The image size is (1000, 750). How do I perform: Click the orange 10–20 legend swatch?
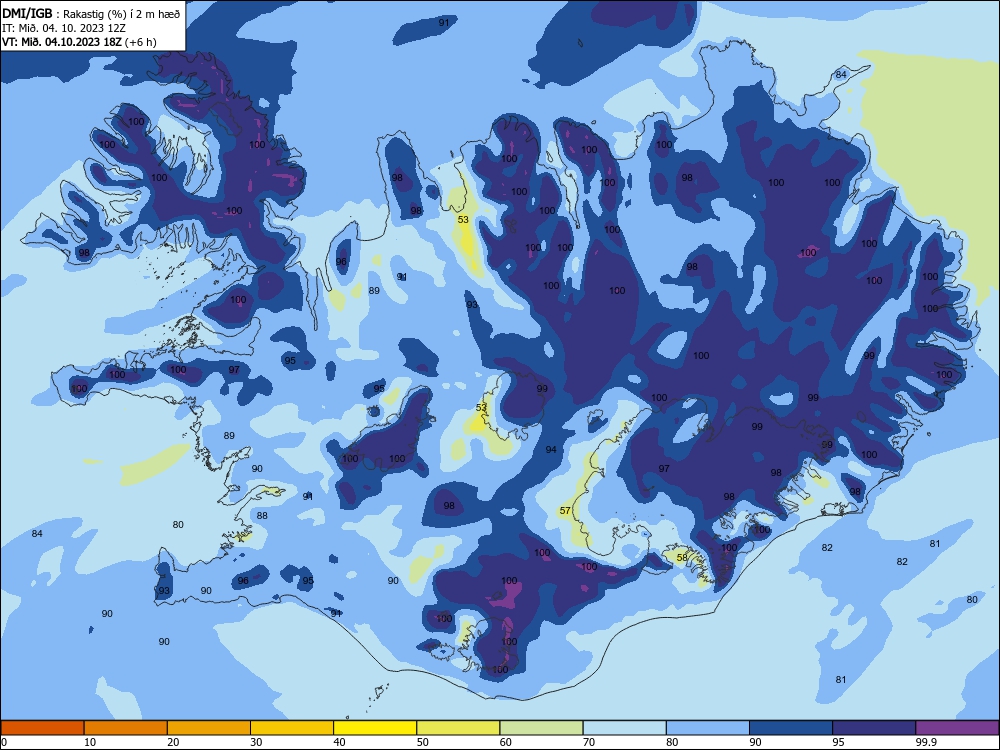click(x=126, y=728)
